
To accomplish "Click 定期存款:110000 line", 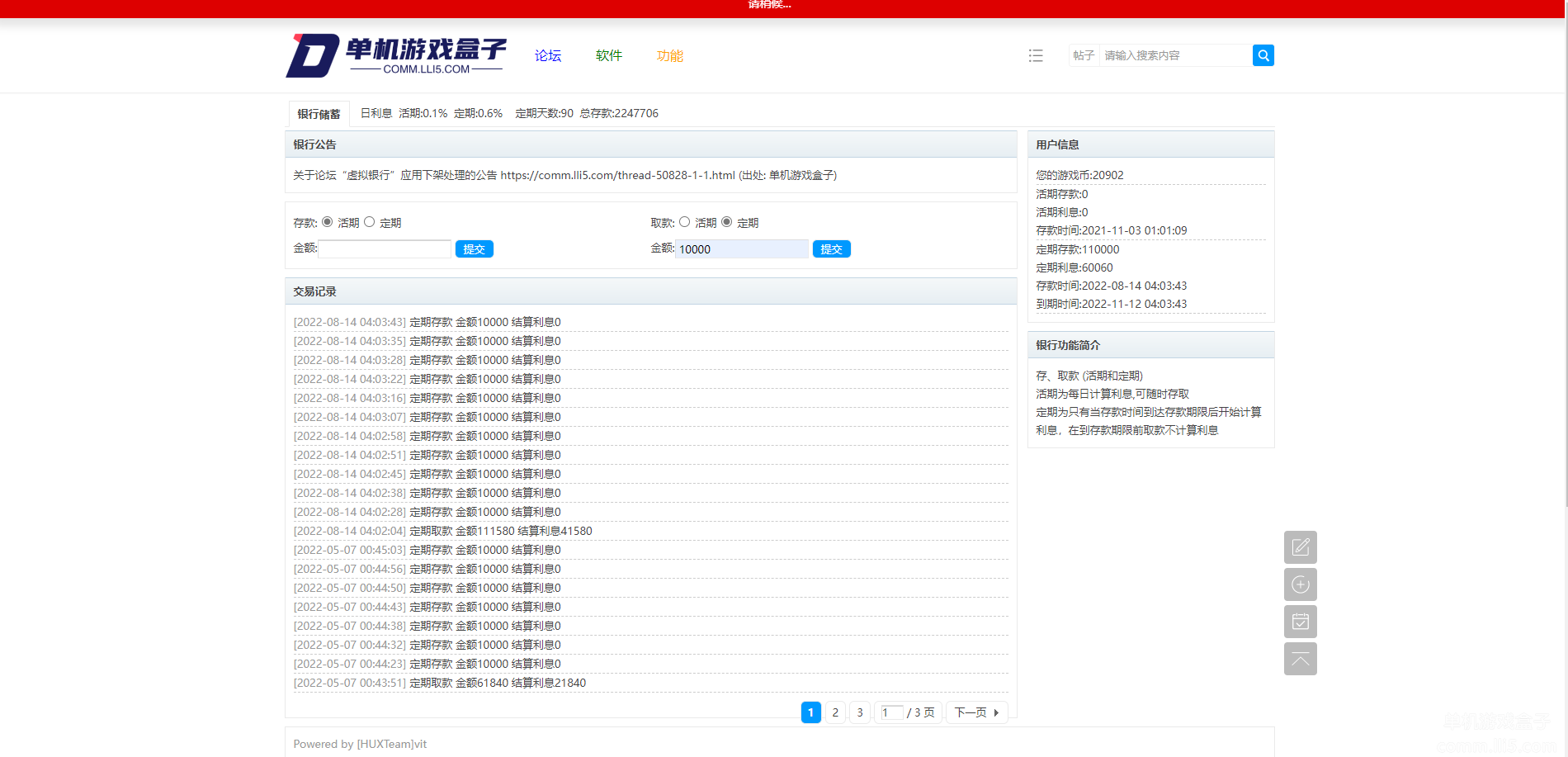I will [1078, 249].
